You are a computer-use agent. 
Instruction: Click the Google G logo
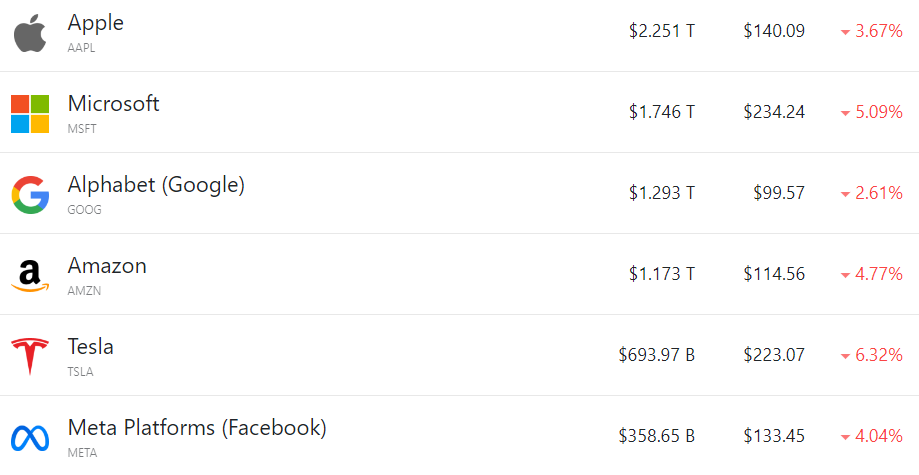click(x=30, y=195)
